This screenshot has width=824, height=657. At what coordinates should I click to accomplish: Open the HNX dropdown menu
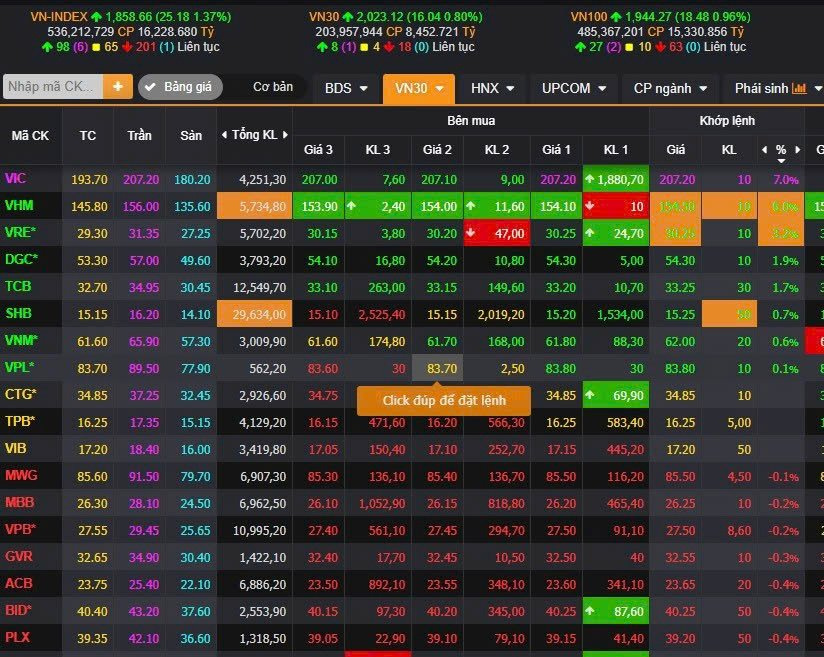[492, 89]
